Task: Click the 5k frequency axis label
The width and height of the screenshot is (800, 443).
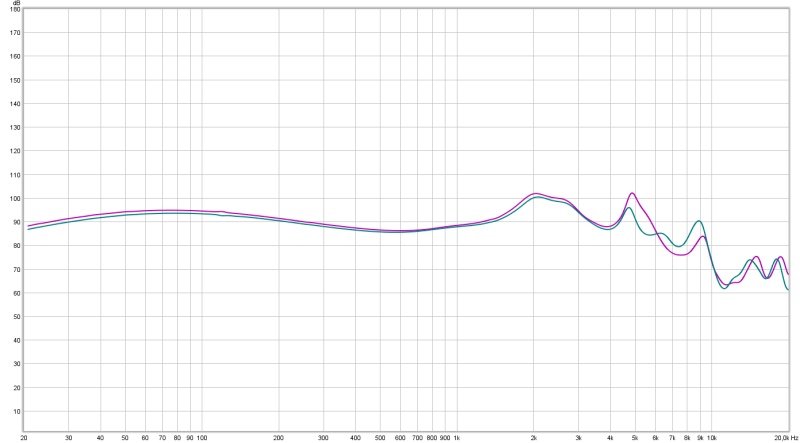Action: coord(635,437)
